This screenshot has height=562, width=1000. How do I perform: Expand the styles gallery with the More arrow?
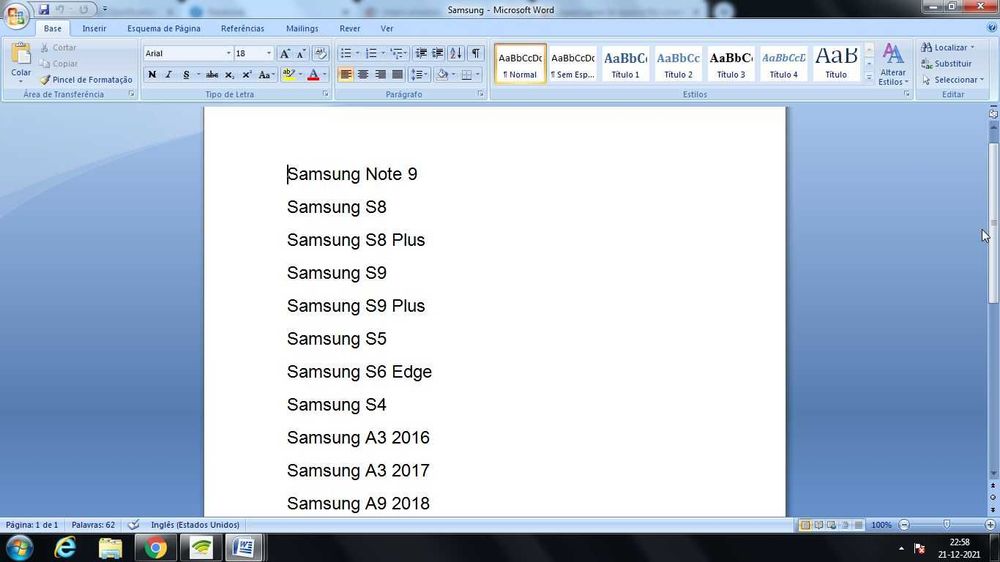(x=869, y=77)
